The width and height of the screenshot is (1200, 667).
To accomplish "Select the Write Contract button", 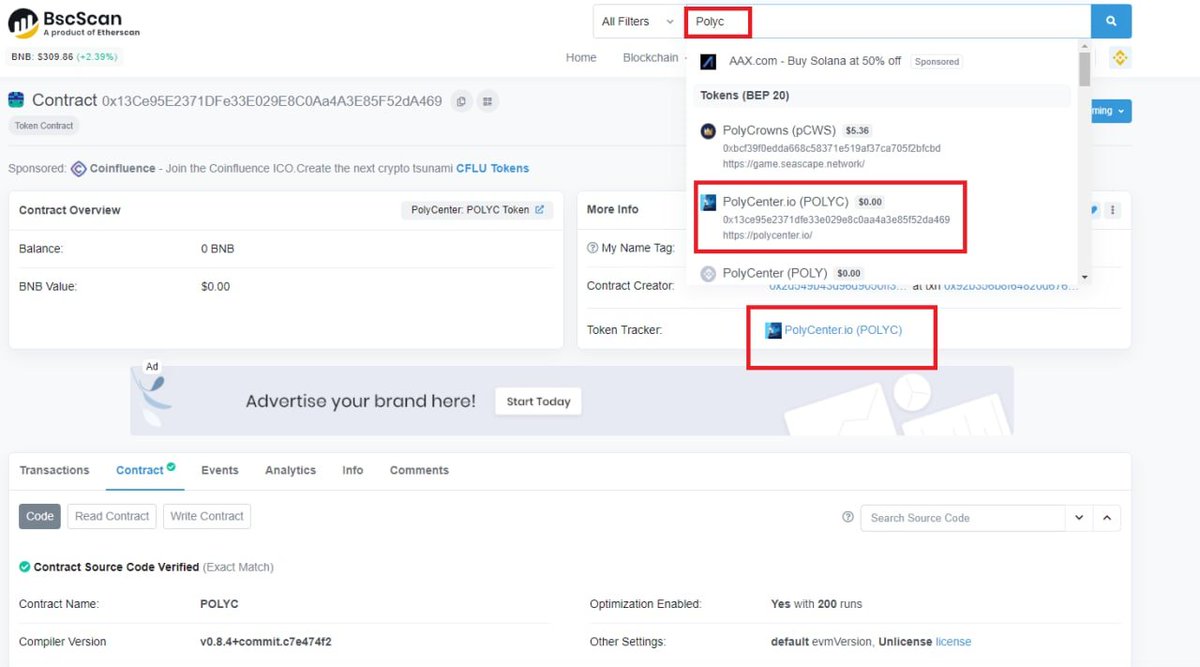I will tap(207, 516).
